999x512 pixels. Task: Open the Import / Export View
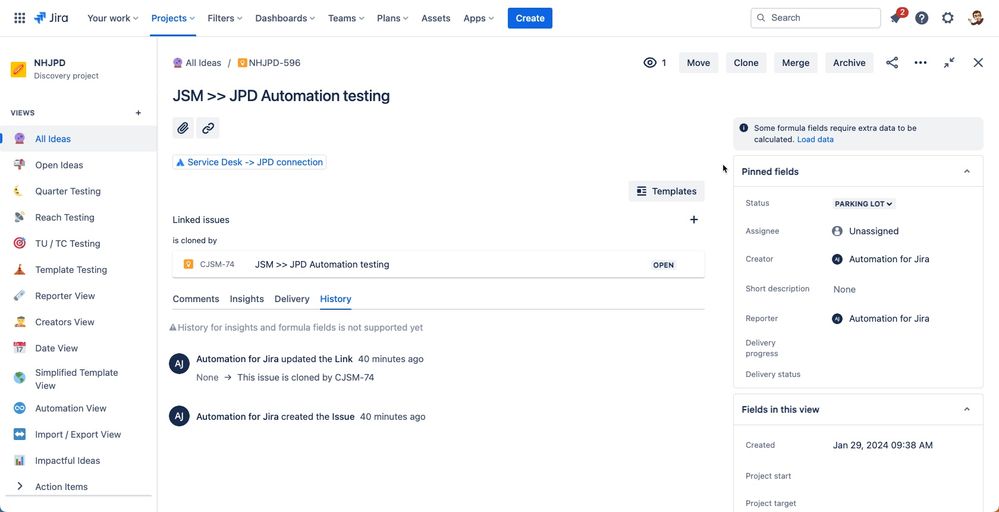78,434
